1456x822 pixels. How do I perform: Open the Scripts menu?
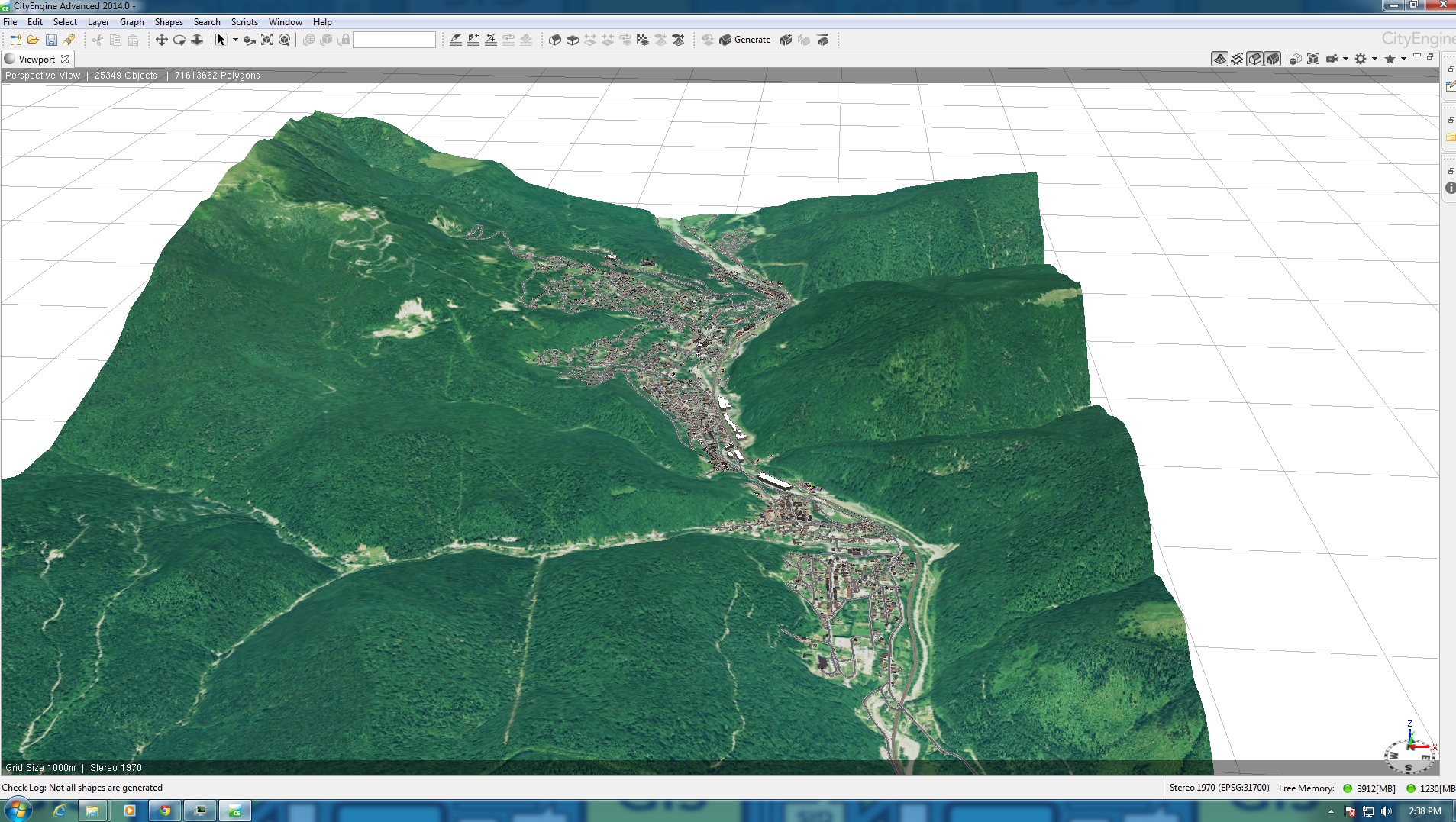pyautogui.click(x=244, y=22)
